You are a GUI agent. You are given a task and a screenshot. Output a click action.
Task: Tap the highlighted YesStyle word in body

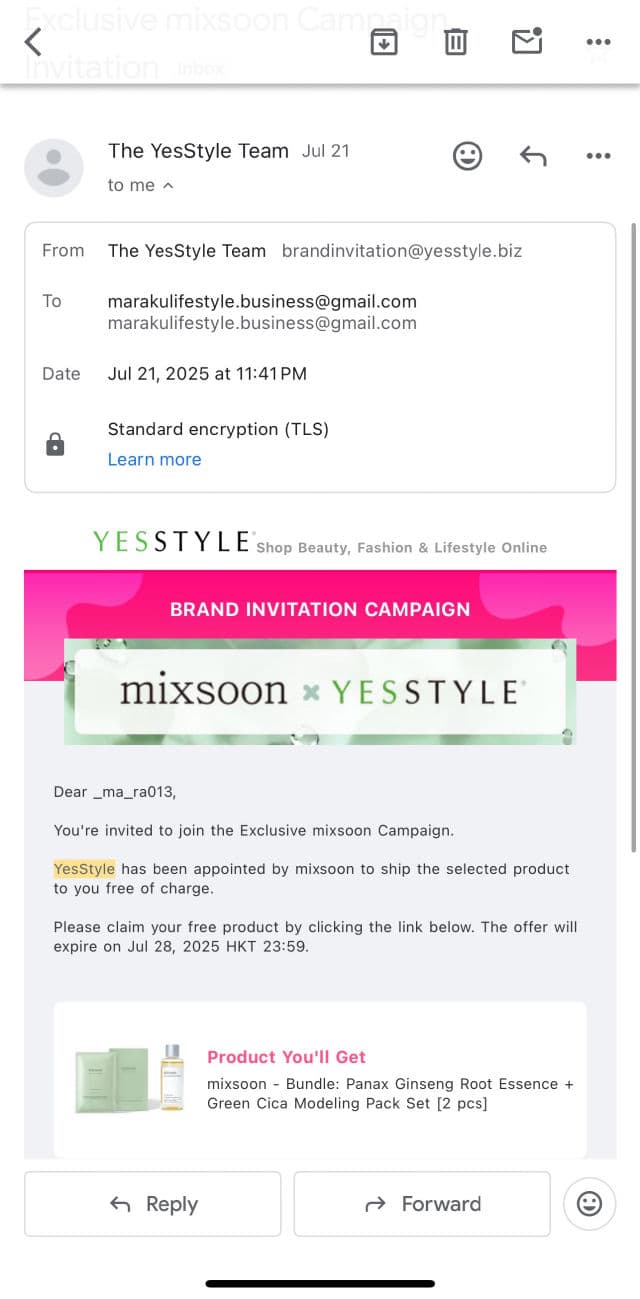pyautogui.click(x=84, y=869)
